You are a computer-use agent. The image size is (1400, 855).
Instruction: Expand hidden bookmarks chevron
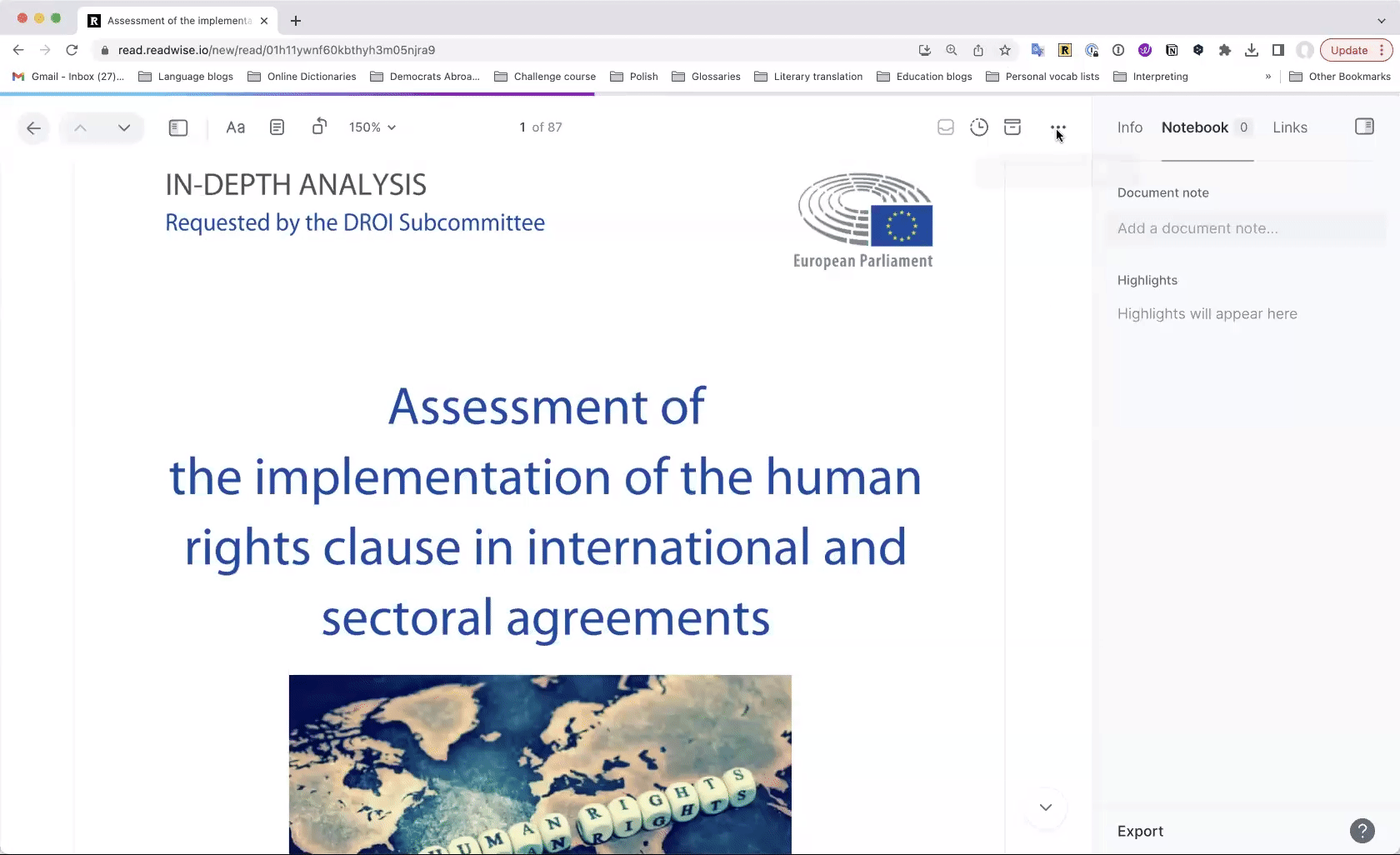click(1268, 77)
